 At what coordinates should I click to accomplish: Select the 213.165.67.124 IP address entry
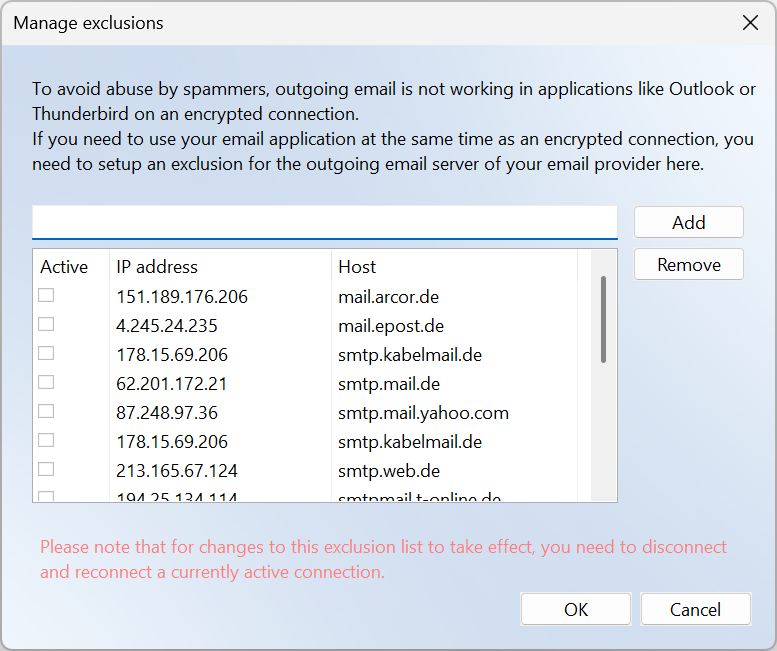click(x=177, y=471)
